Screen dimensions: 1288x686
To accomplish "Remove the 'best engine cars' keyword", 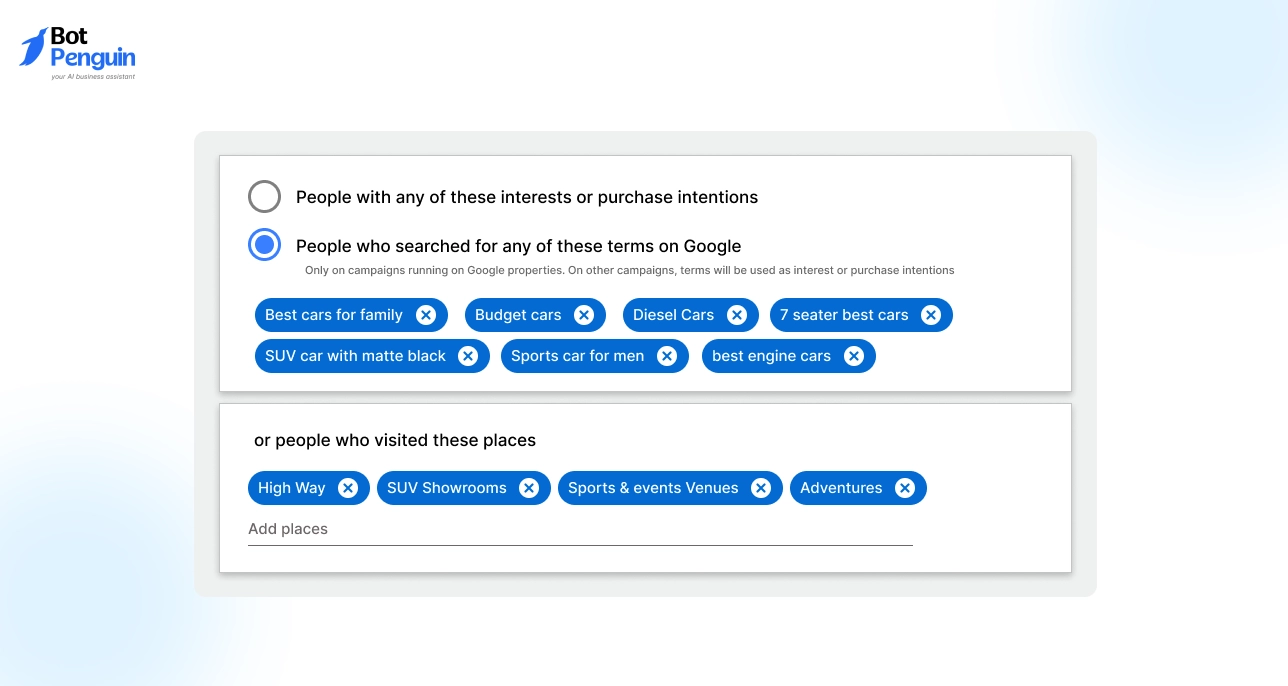I will 854,355.
